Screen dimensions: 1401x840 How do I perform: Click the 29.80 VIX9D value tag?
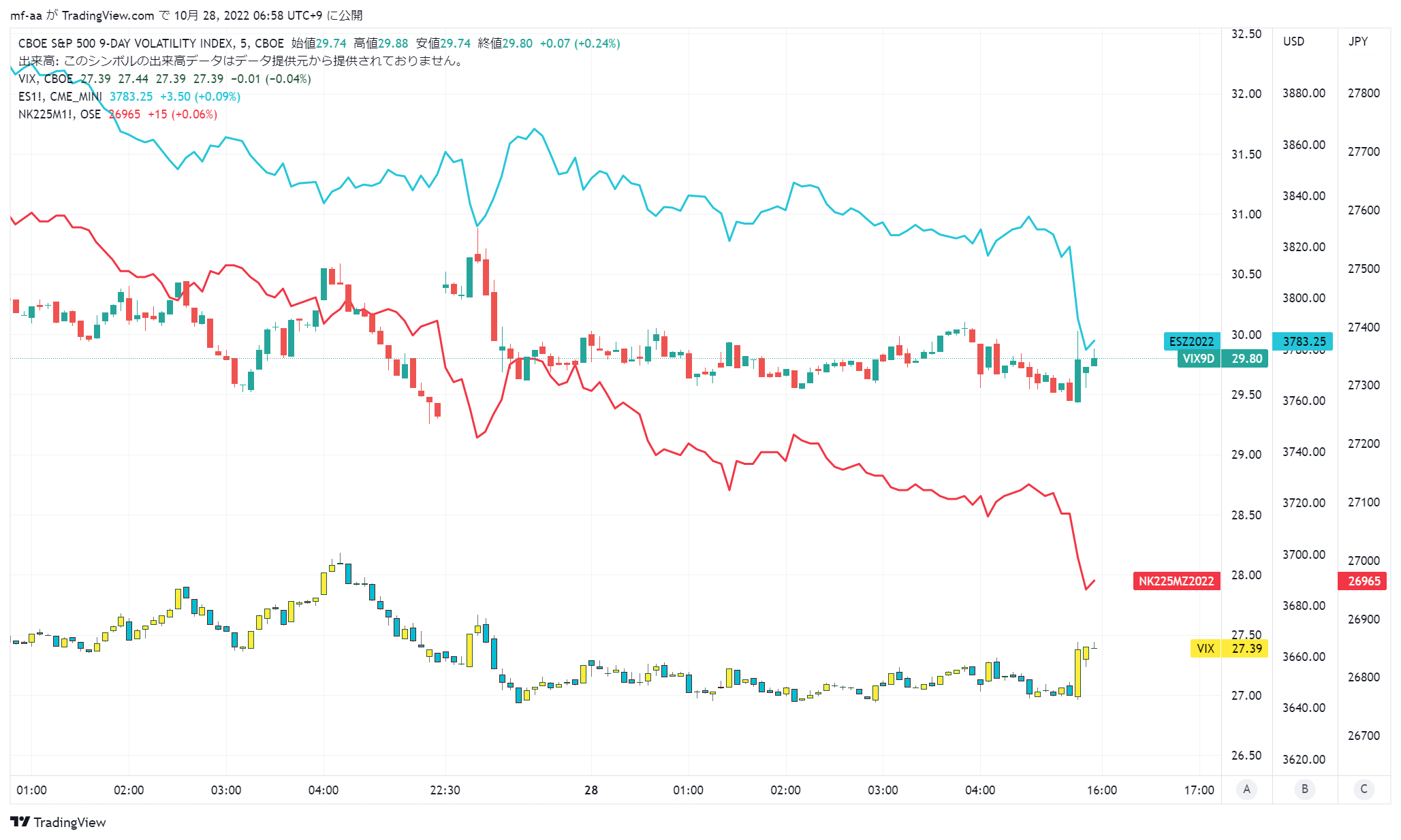tap(1246, 359)
